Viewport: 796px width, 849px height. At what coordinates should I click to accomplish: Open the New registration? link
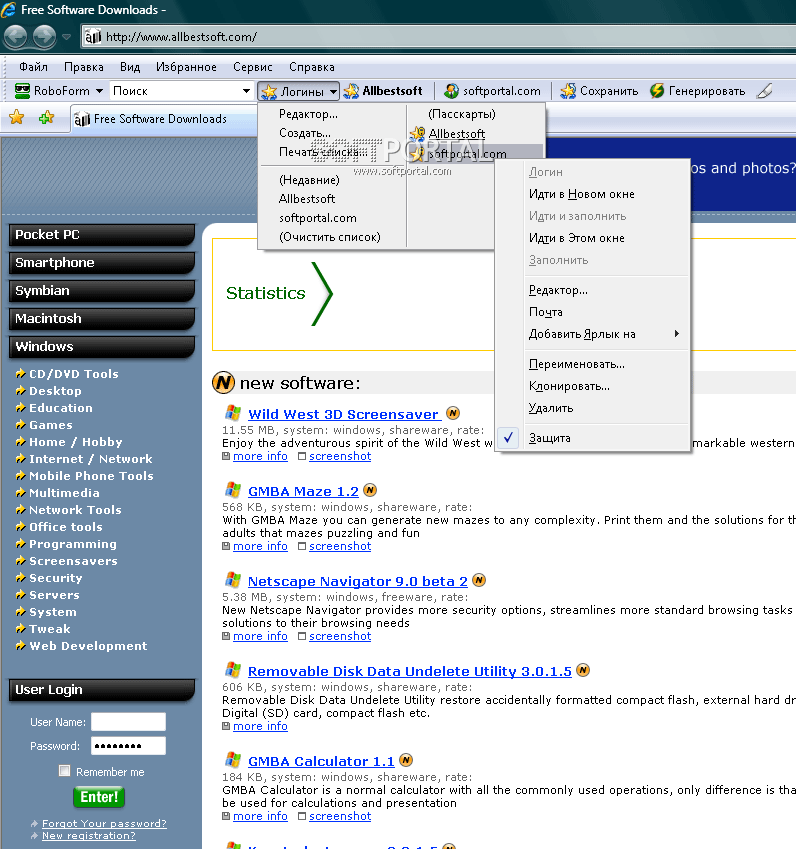point(89,835)
